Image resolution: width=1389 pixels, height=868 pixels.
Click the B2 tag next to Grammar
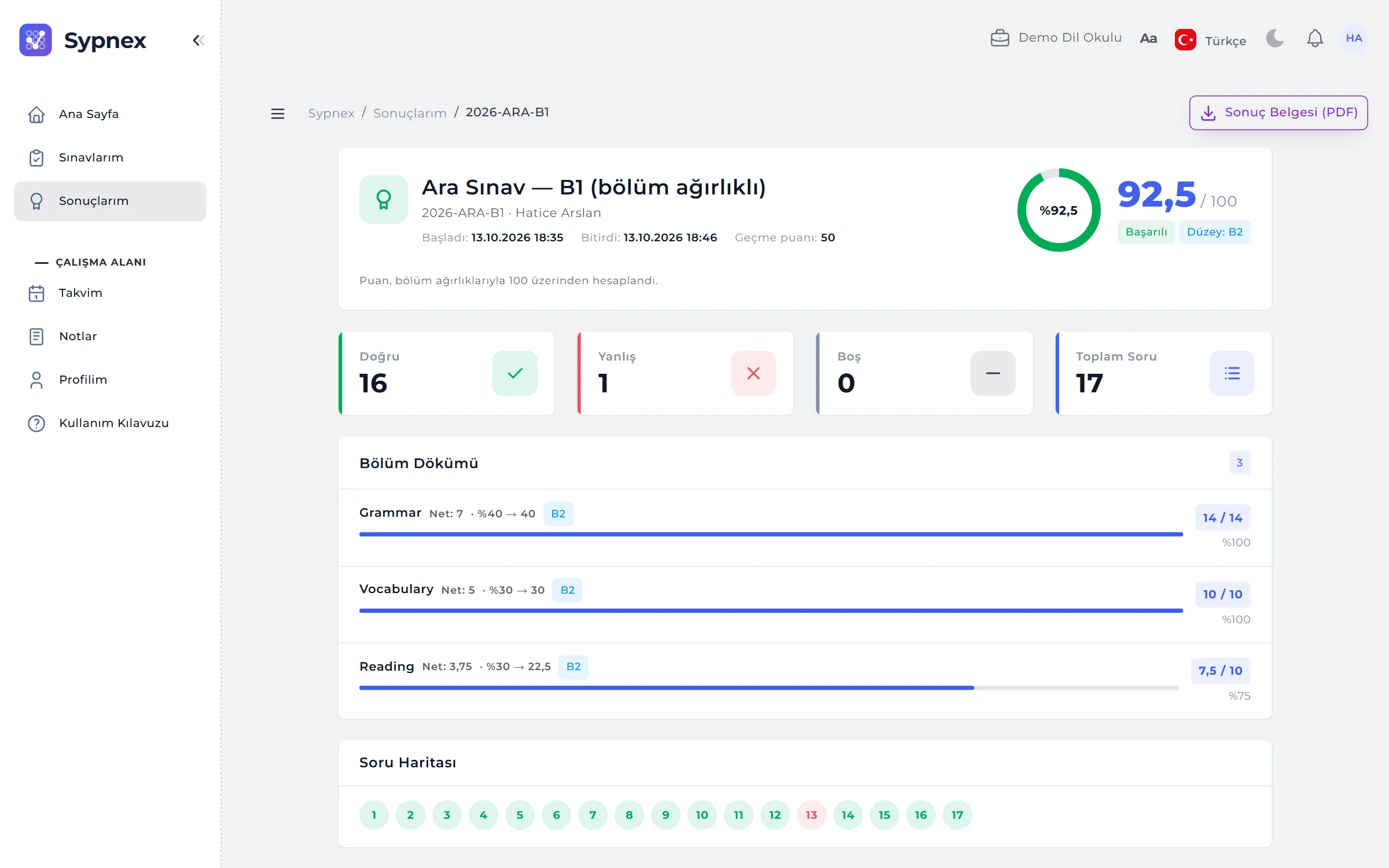tap(558, 514)
